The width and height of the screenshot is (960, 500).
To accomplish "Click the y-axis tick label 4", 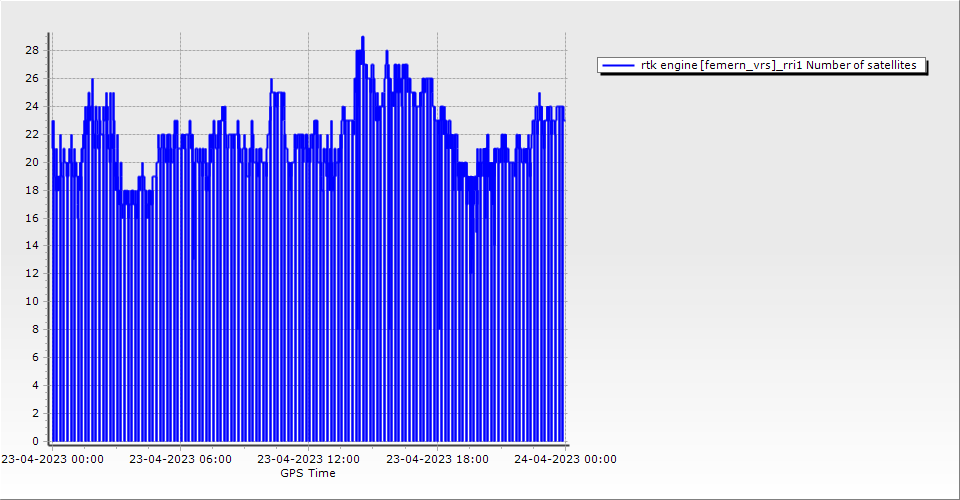I will click(36, 385).
